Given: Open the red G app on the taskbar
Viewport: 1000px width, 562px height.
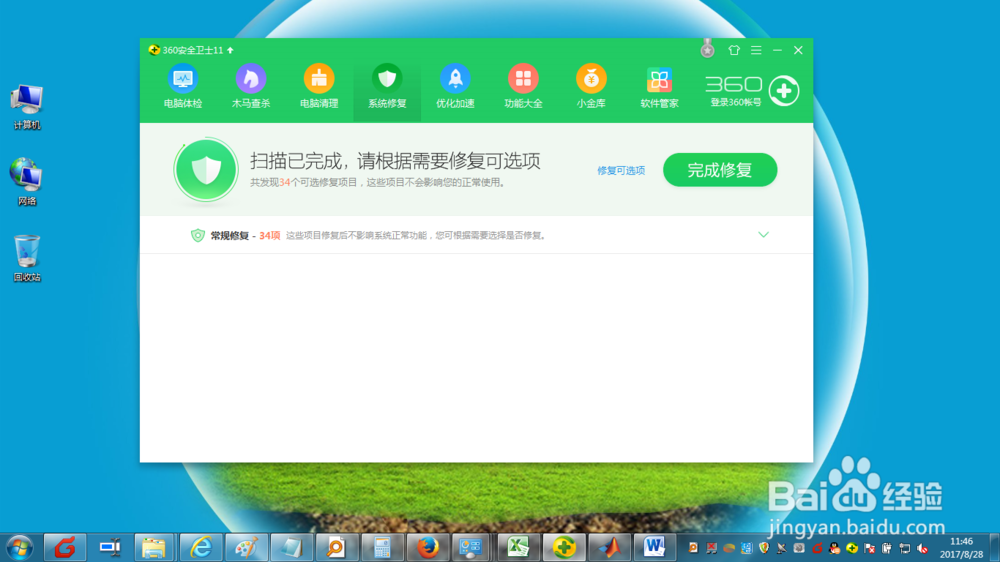Looking at the screenshot, I should 64,547.
